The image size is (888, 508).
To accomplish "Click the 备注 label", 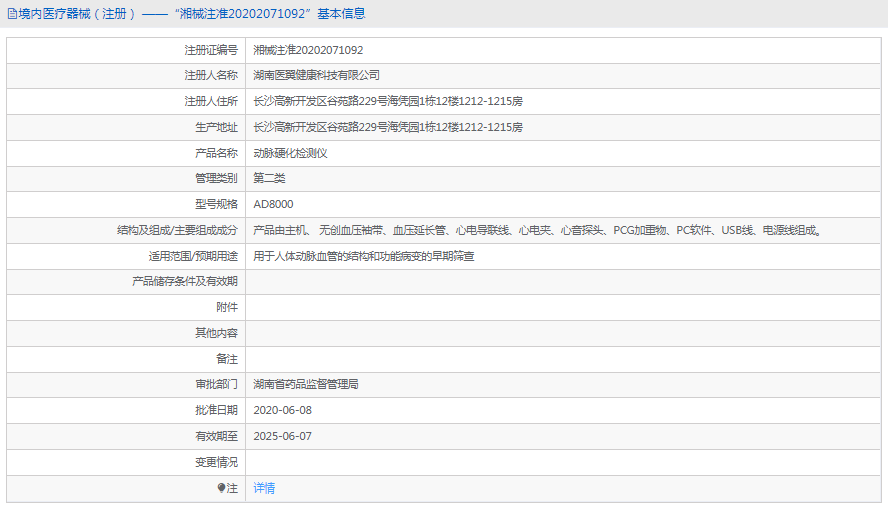I will tap(227, 359).
